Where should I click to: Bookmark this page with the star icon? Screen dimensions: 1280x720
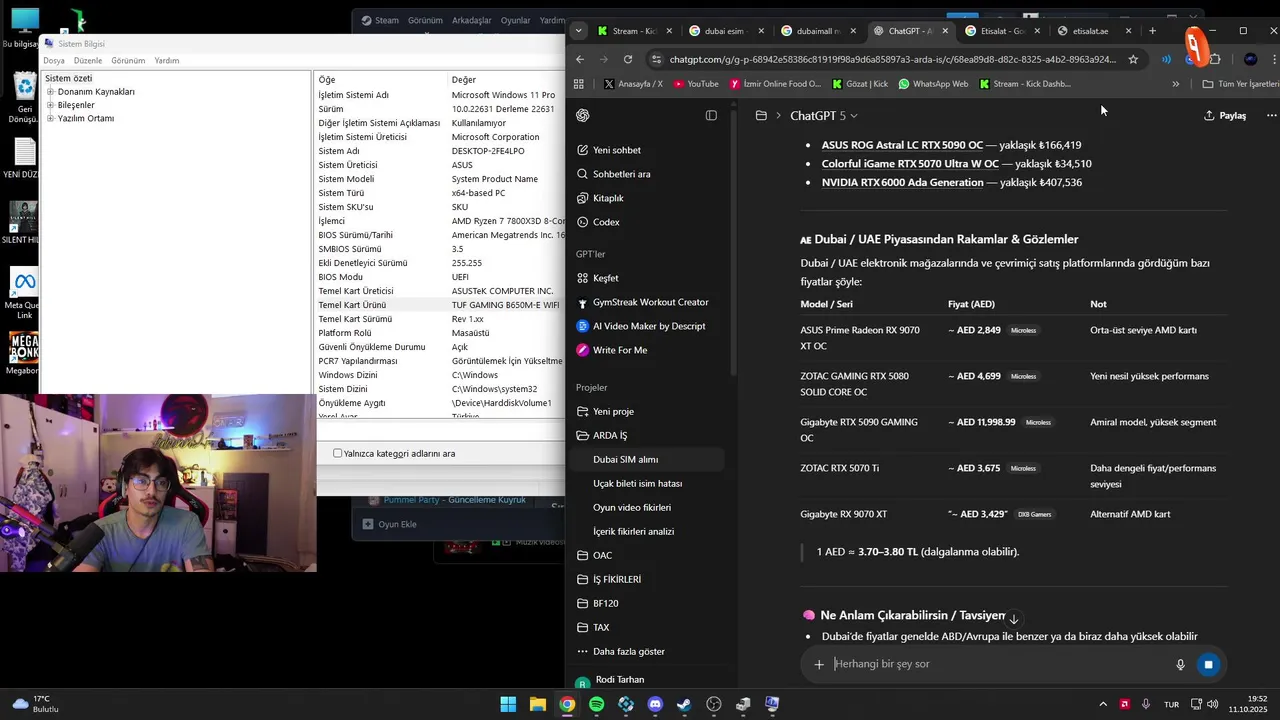tap(1133, 59)
